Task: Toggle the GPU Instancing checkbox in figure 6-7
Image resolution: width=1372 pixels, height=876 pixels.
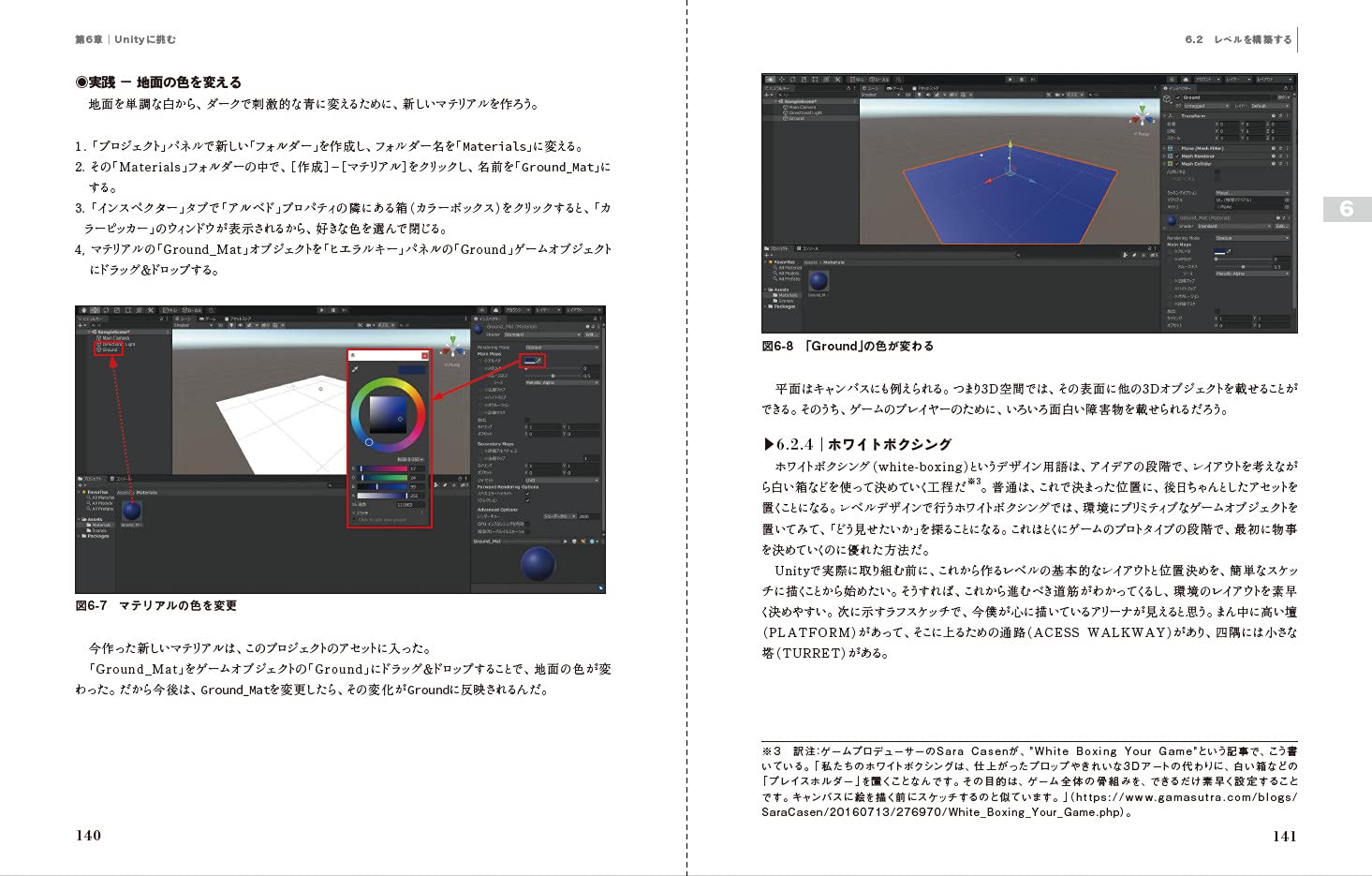Action: tap(527, 524)
